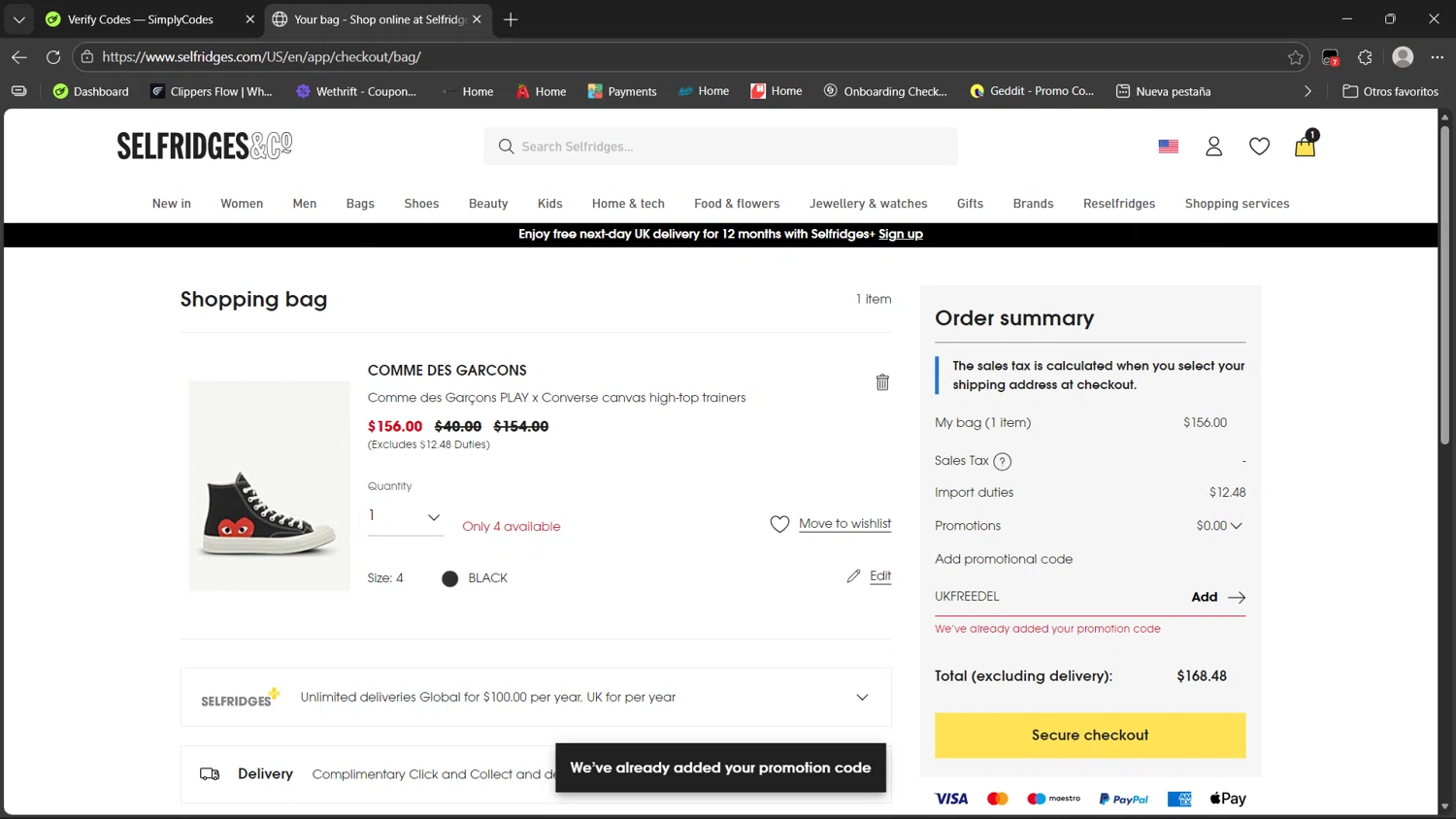Image resolution: width=1456 pixels, height=819 pixels.
Task: Open the account profile icon in header
Action: click(x=1213, y=147)
